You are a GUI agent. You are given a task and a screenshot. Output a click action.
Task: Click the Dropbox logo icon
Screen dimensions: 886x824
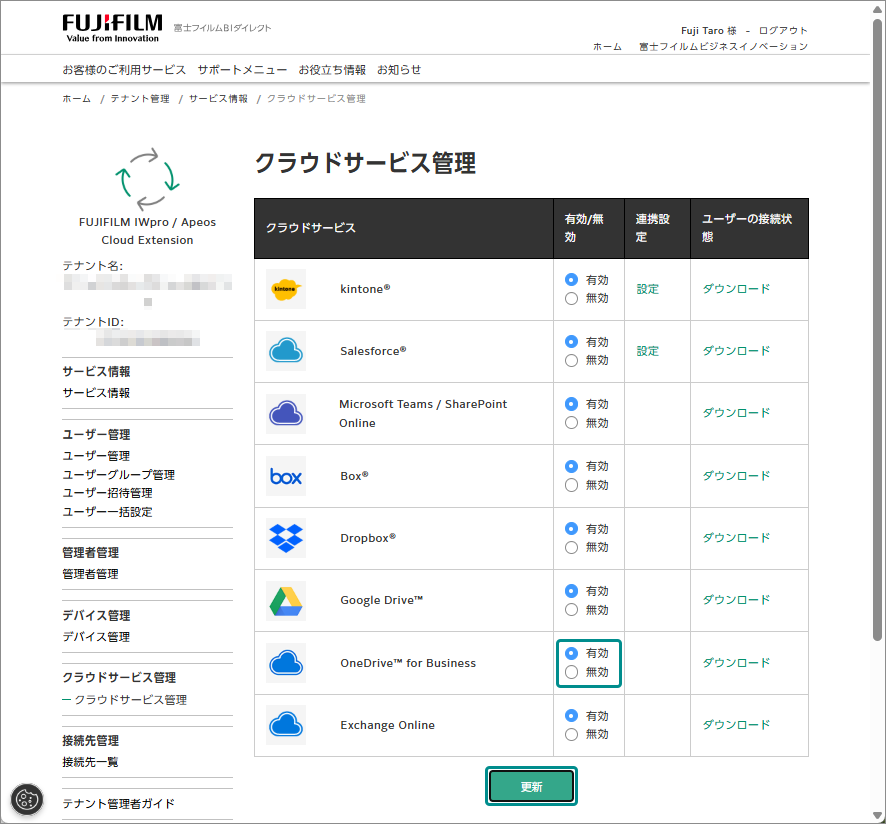286,538
